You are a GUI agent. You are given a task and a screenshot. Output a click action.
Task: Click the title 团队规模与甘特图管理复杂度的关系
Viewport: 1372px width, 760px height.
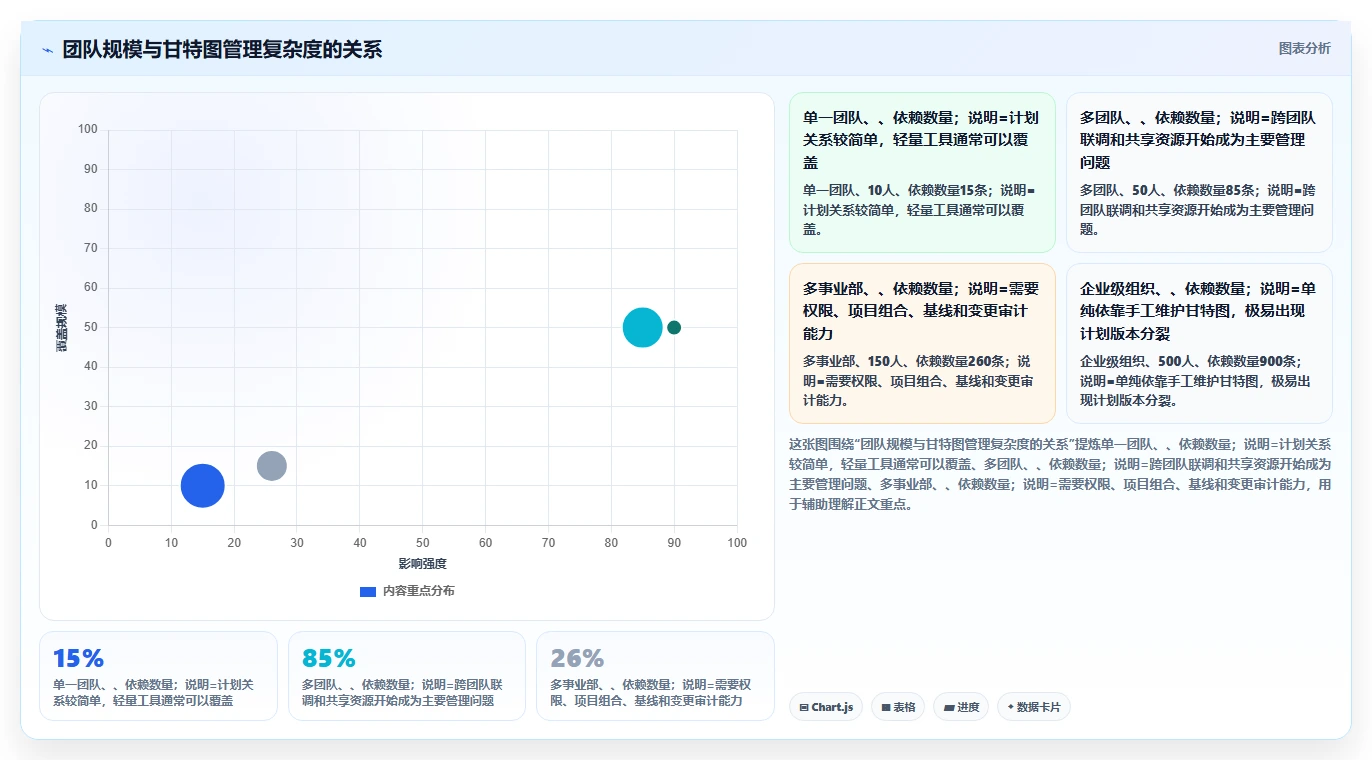pyautogui.click(x=222, y=50)
